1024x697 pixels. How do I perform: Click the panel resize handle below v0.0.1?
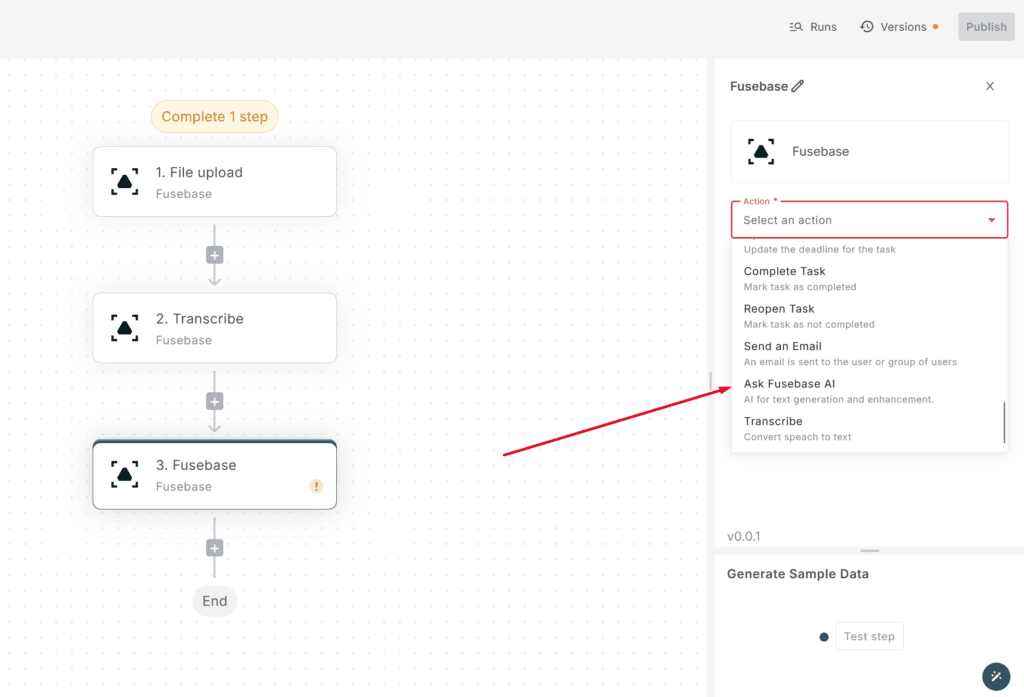pos(869,551)
